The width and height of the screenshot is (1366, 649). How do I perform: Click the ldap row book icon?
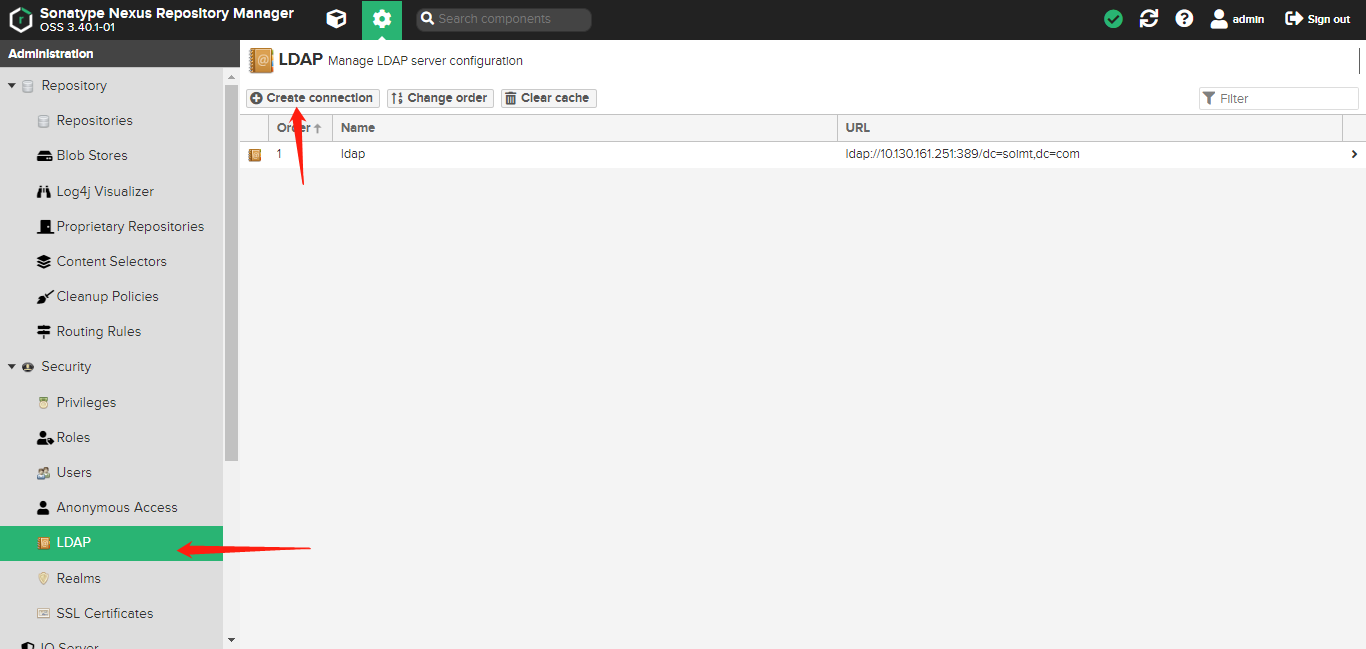tap(255, 155)
